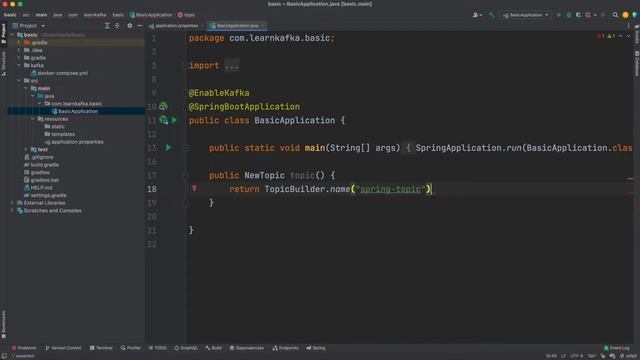
Task: Select the BasicApplication.java editor tab
Action: [x=237, y=26]
